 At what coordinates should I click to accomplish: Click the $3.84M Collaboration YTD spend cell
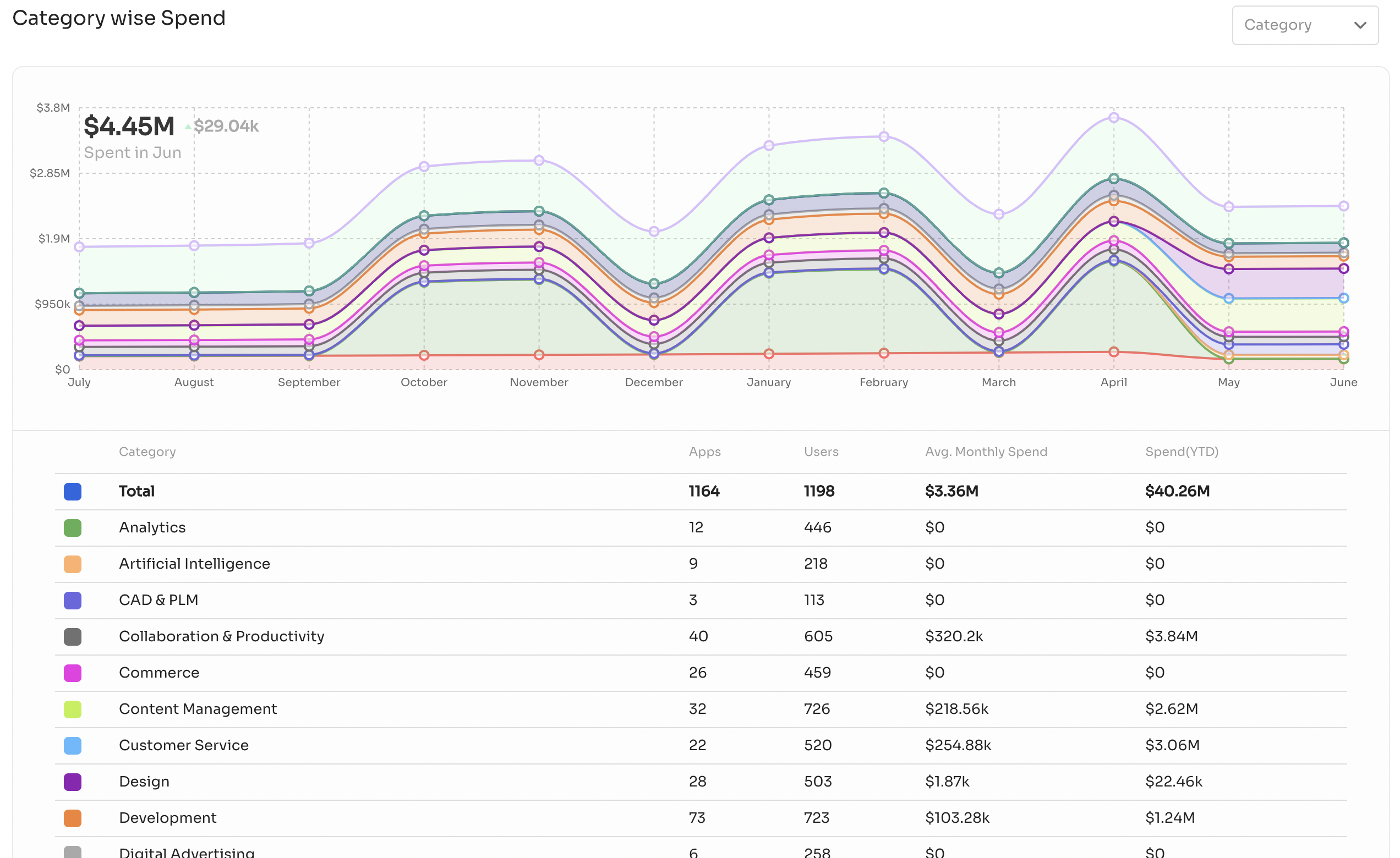(1172, 636)
